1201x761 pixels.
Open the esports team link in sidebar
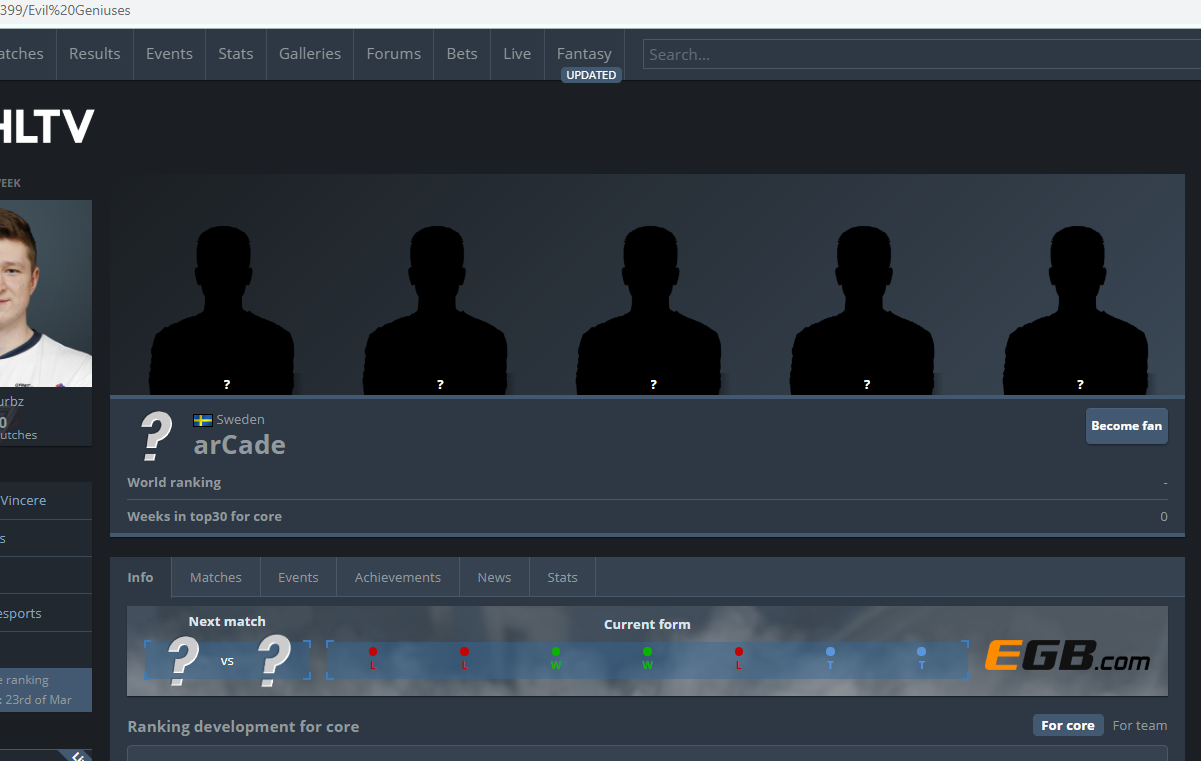(x=21, y=613)
